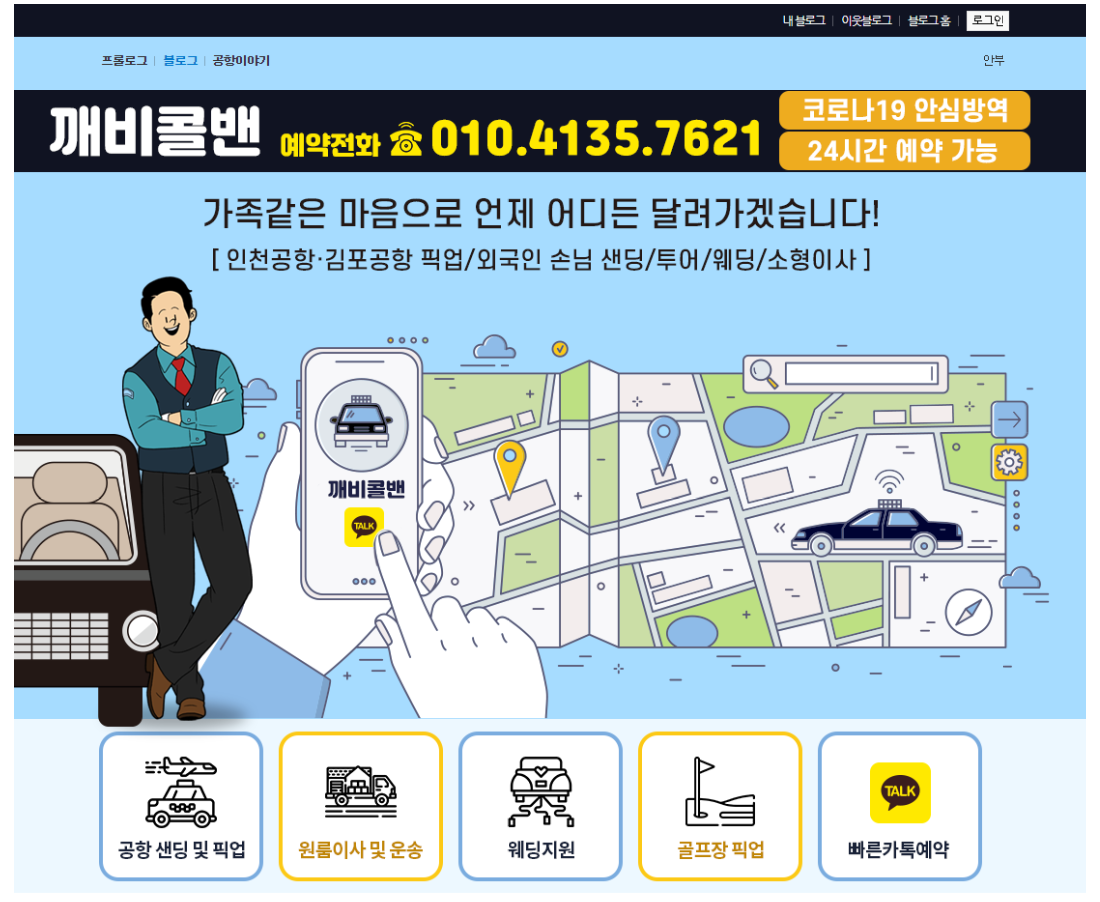Go to 블로그홈

coord(929,20)
